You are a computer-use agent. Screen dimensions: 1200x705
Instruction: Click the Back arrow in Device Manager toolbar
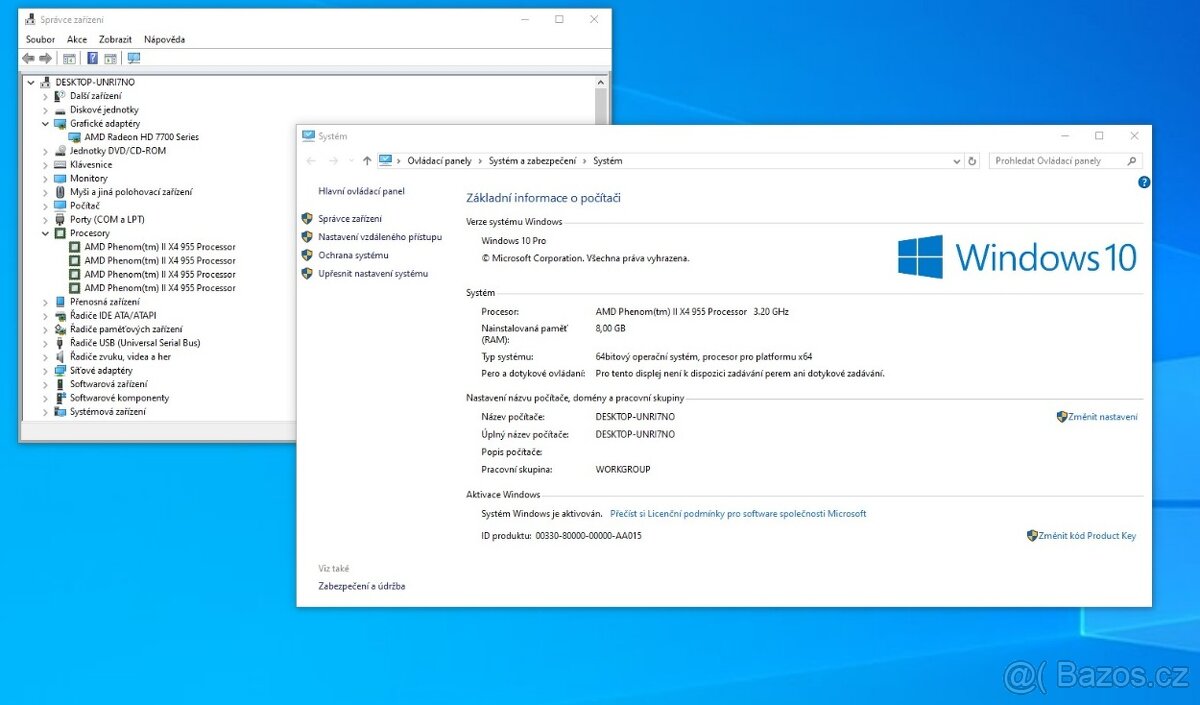pos(28,58)
